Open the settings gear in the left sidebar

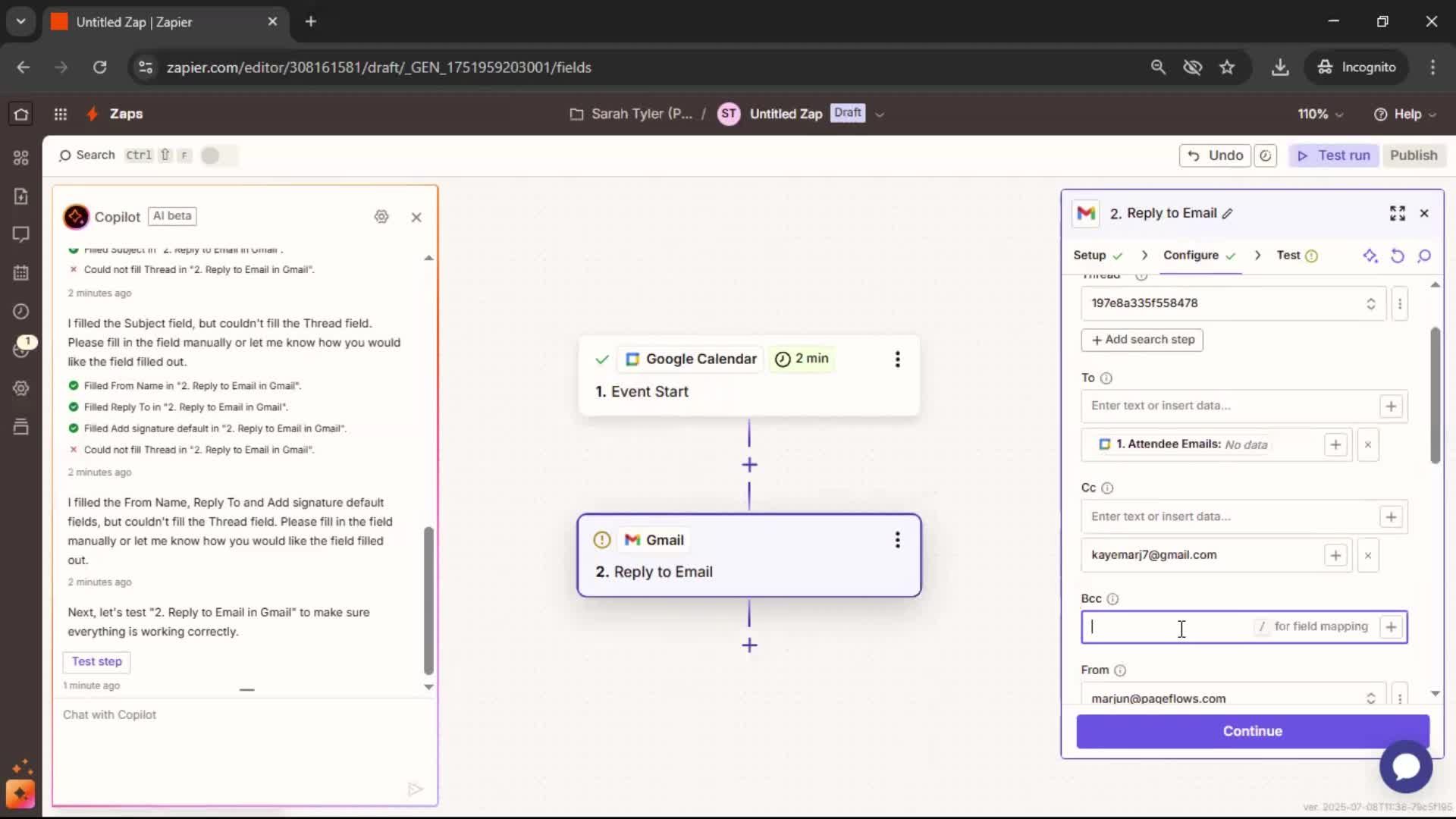click(21, 388)
